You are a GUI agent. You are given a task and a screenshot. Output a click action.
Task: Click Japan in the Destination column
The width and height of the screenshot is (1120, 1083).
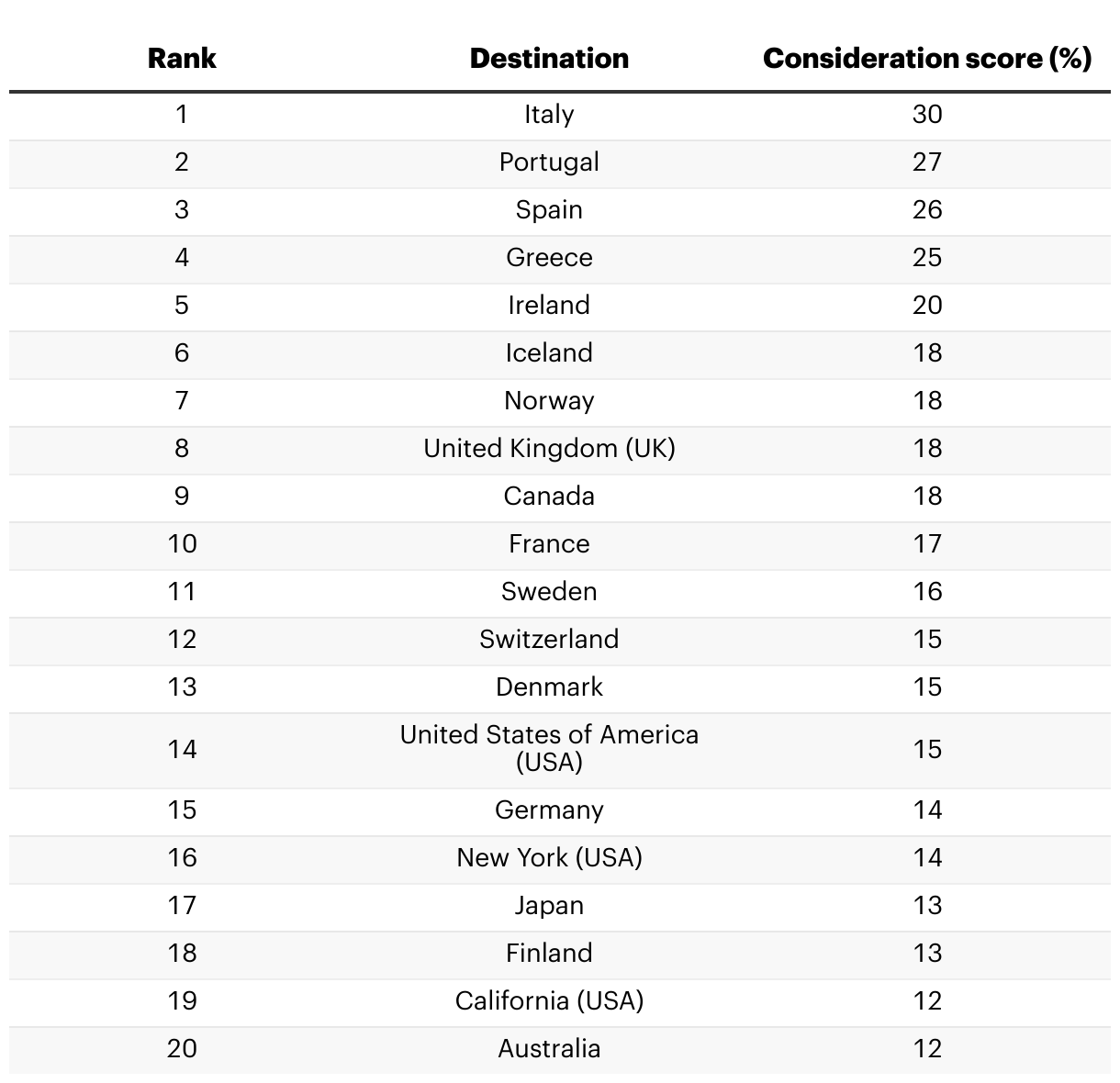click(x=549, y=906)
